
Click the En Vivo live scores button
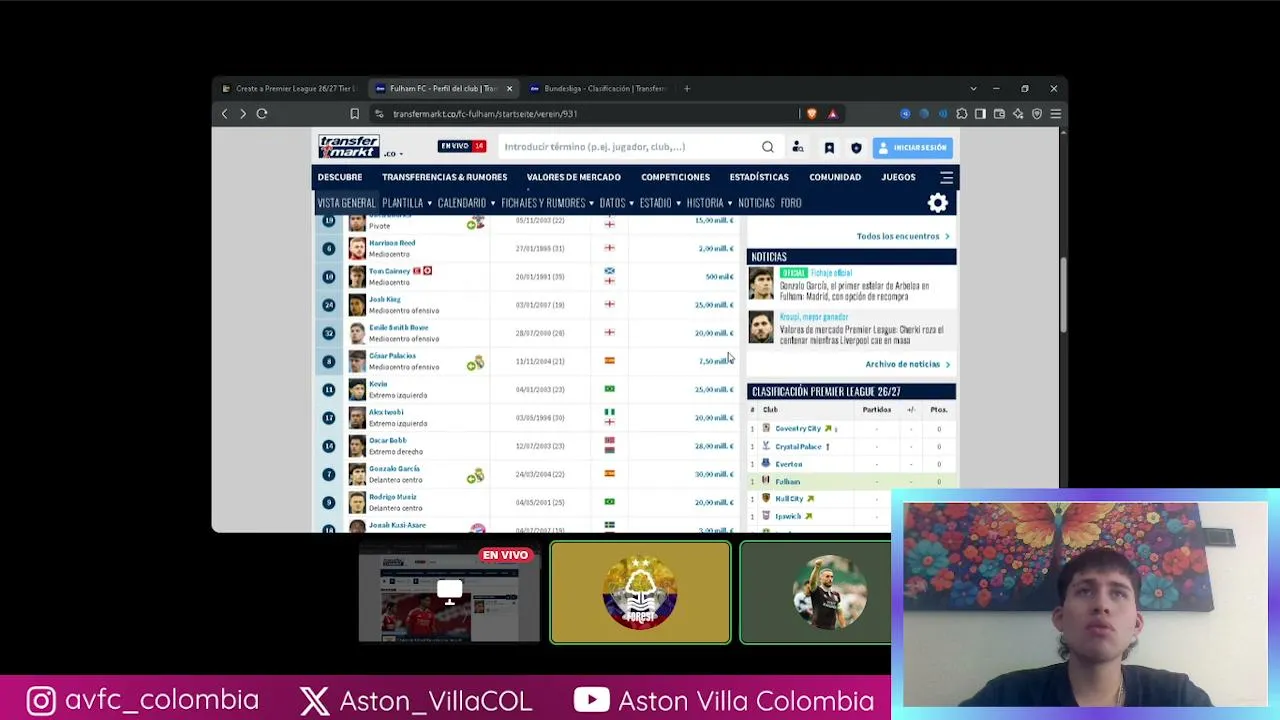pyautogui.click(x=462, y=146)
